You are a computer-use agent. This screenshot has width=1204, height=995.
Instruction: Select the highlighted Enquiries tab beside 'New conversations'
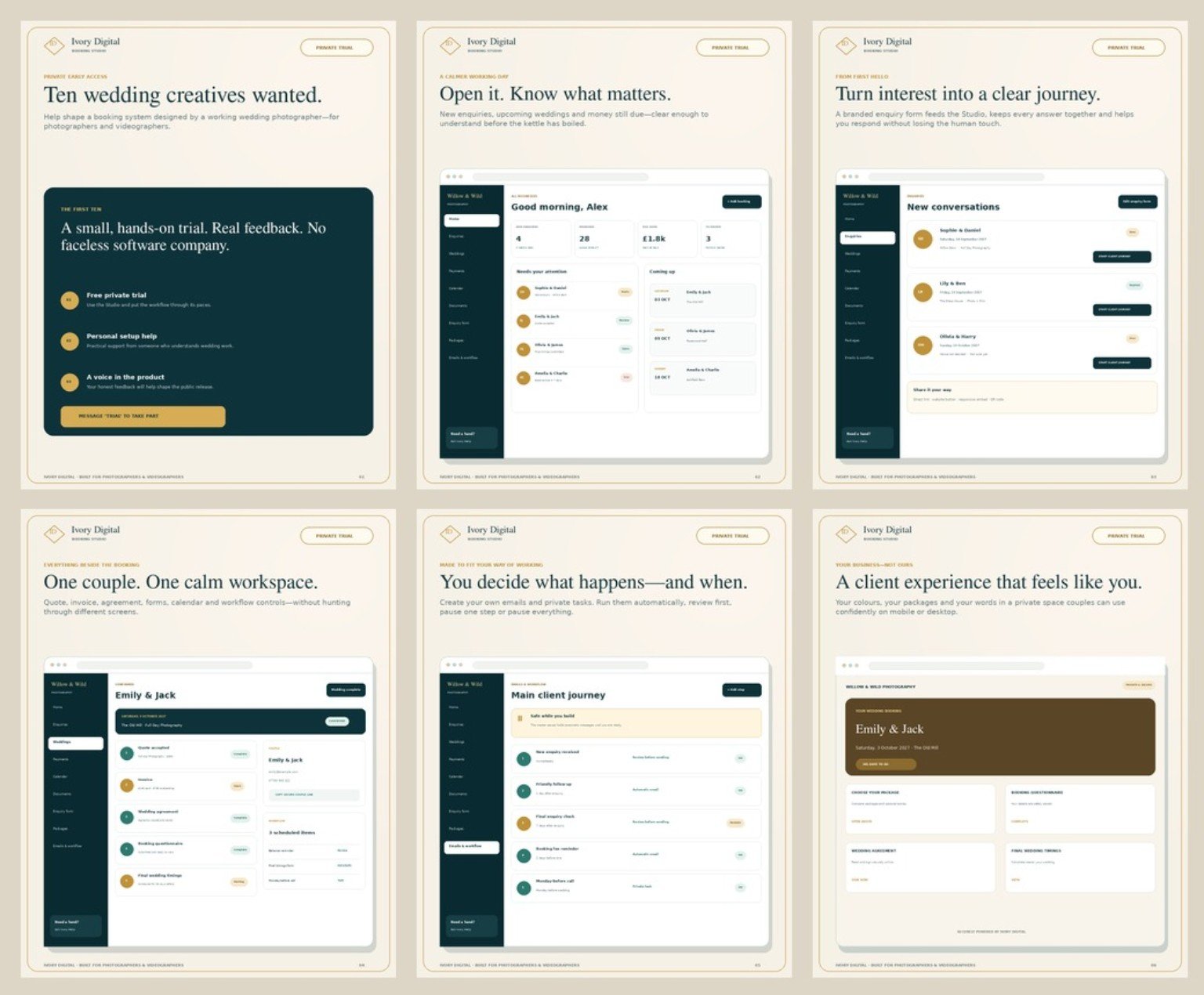coord(868,237)
